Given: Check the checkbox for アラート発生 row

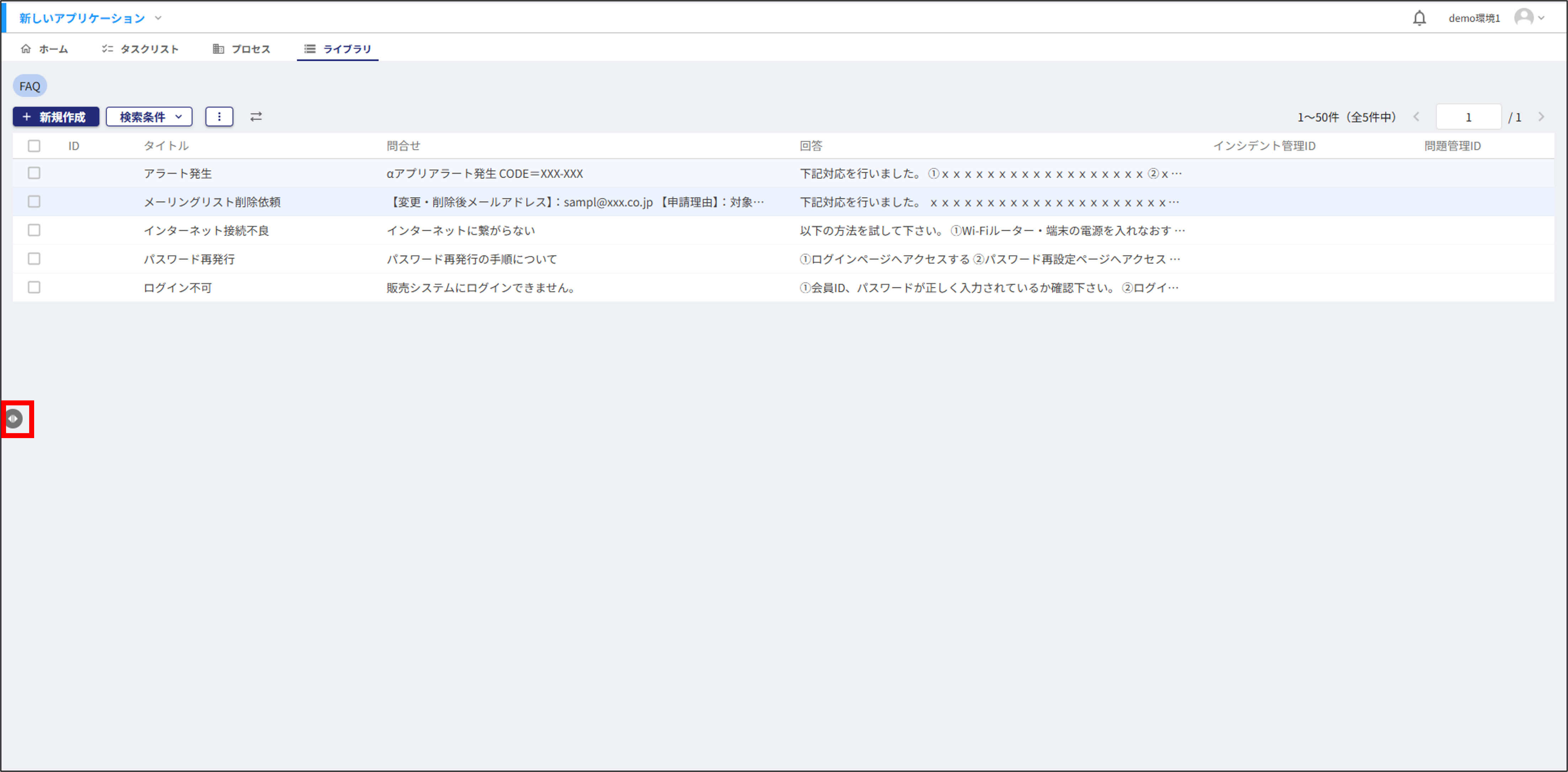Looking at the screenshot, I should pos(34,174).
